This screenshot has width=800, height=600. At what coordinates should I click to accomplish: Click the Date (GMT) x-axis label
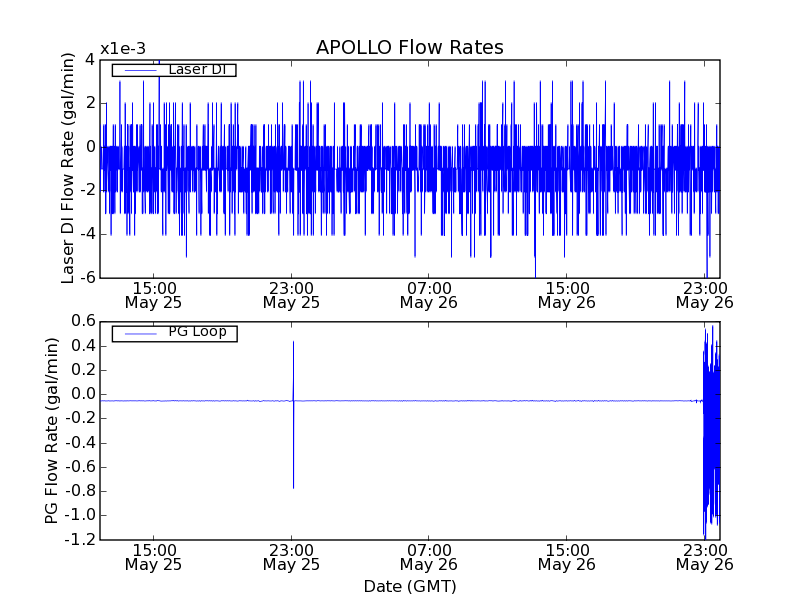[409, 586]
